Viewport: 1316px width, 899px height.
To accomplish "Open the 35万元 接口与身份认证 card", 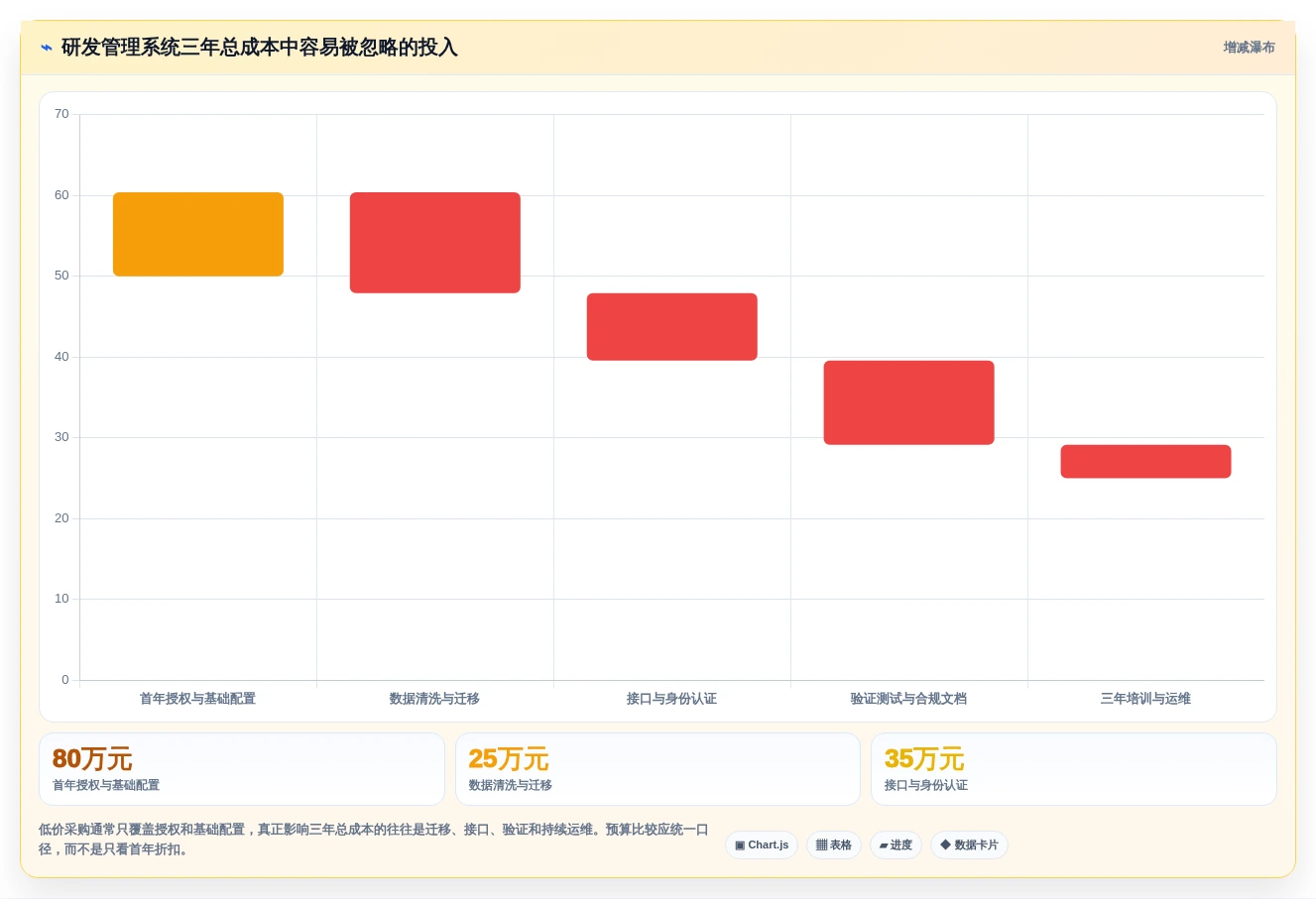I will (1074, 769).
